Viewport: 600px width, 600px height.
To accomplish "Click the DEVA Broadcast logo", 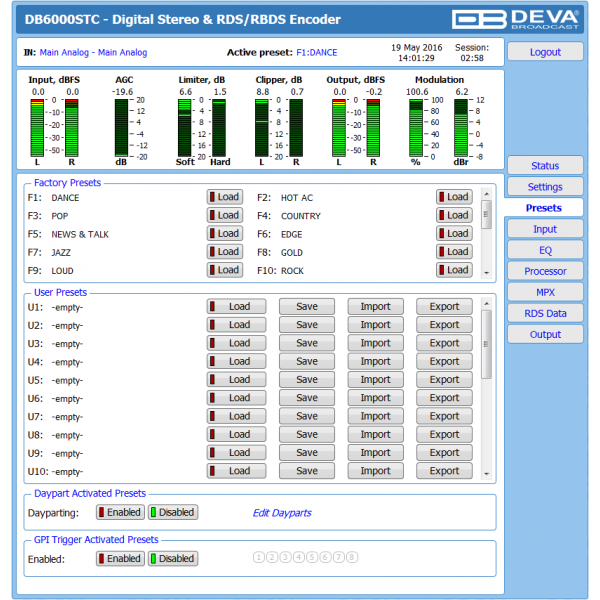I will click(515, 19).
